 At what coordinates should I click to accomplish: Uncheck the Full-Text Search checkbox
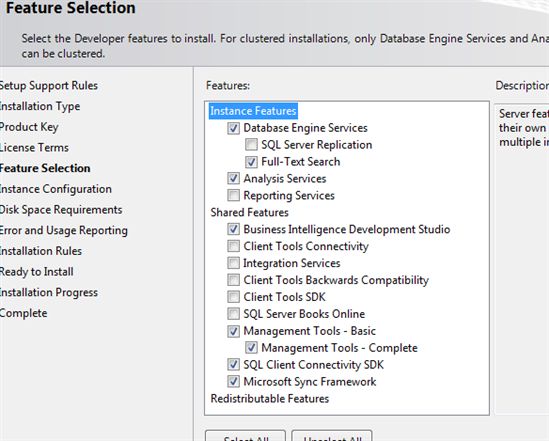[x=251, y=162]
